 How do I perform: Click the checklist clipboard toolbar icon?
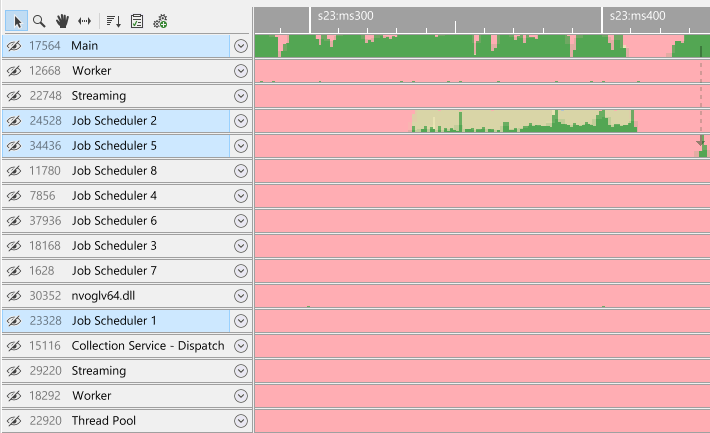(x=137, y=21)
